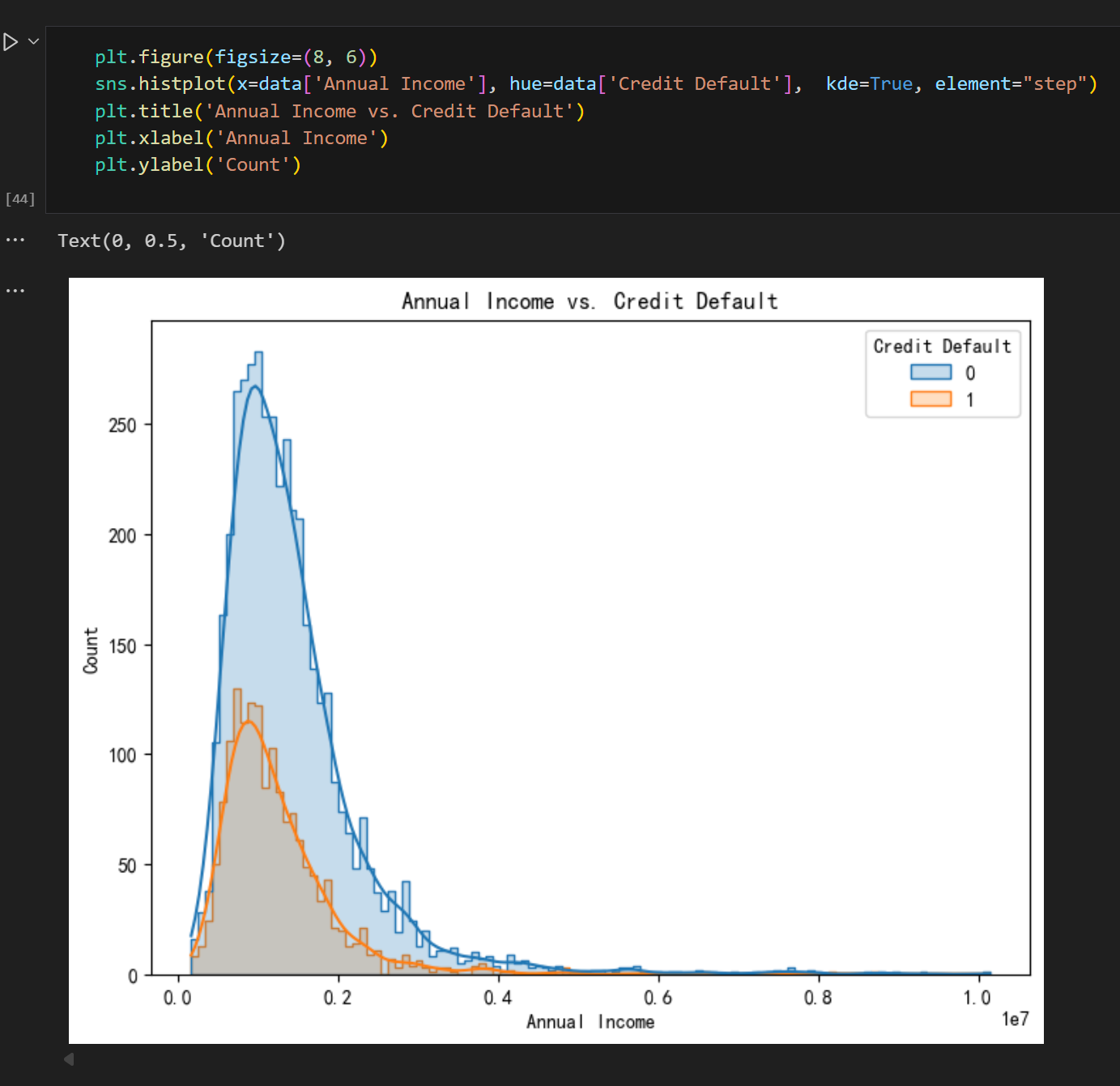Screen dimensions: 1120x1086
Task: Click the x-axis tick label 1.0
Action: tap(977, 998)
